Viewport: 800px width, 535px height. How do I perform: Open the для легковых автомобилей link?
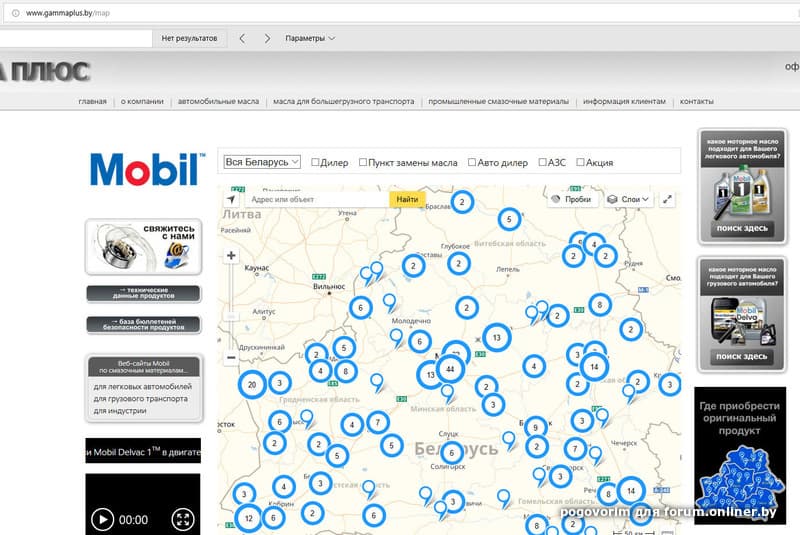(142, 387)
